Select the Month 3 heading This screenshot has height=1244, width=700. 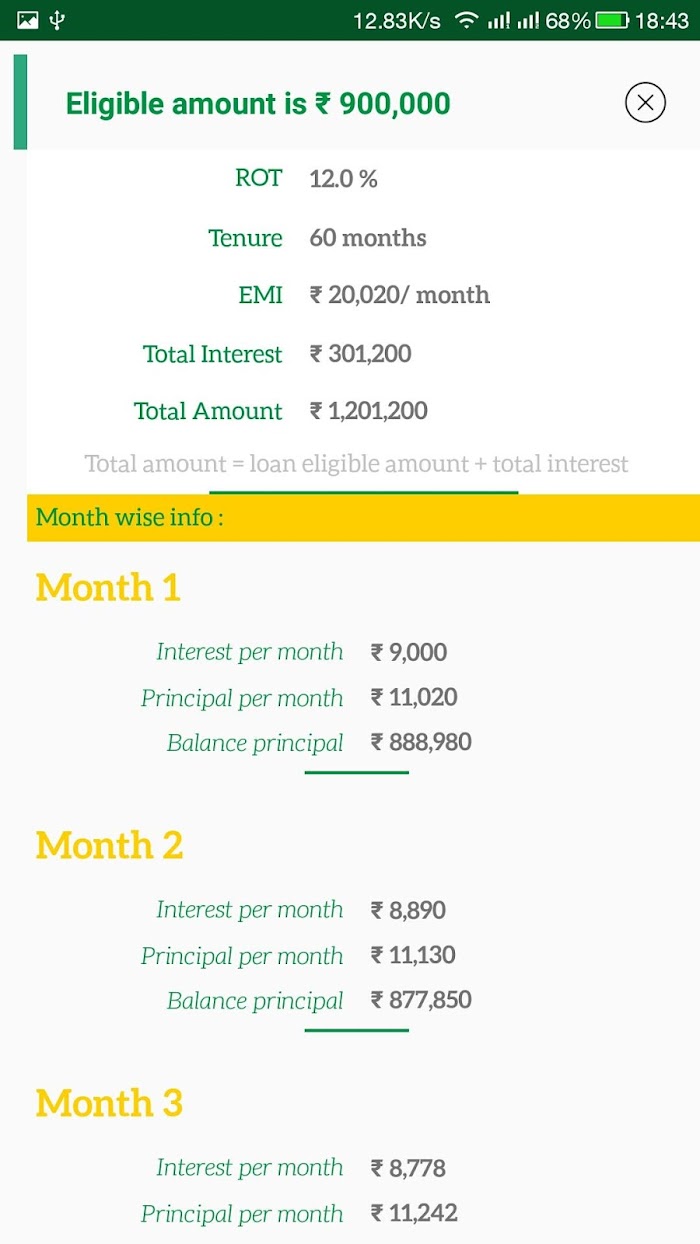[x=109, y=1103]
